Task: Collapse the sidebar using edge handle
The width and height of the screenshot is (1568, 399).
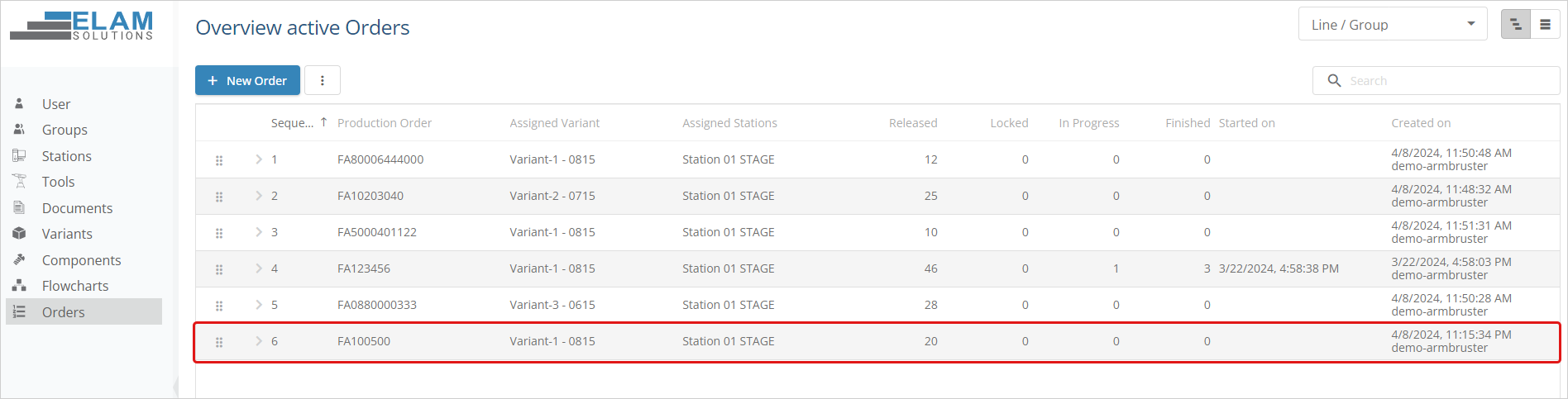Action: [x=176, y=387]
